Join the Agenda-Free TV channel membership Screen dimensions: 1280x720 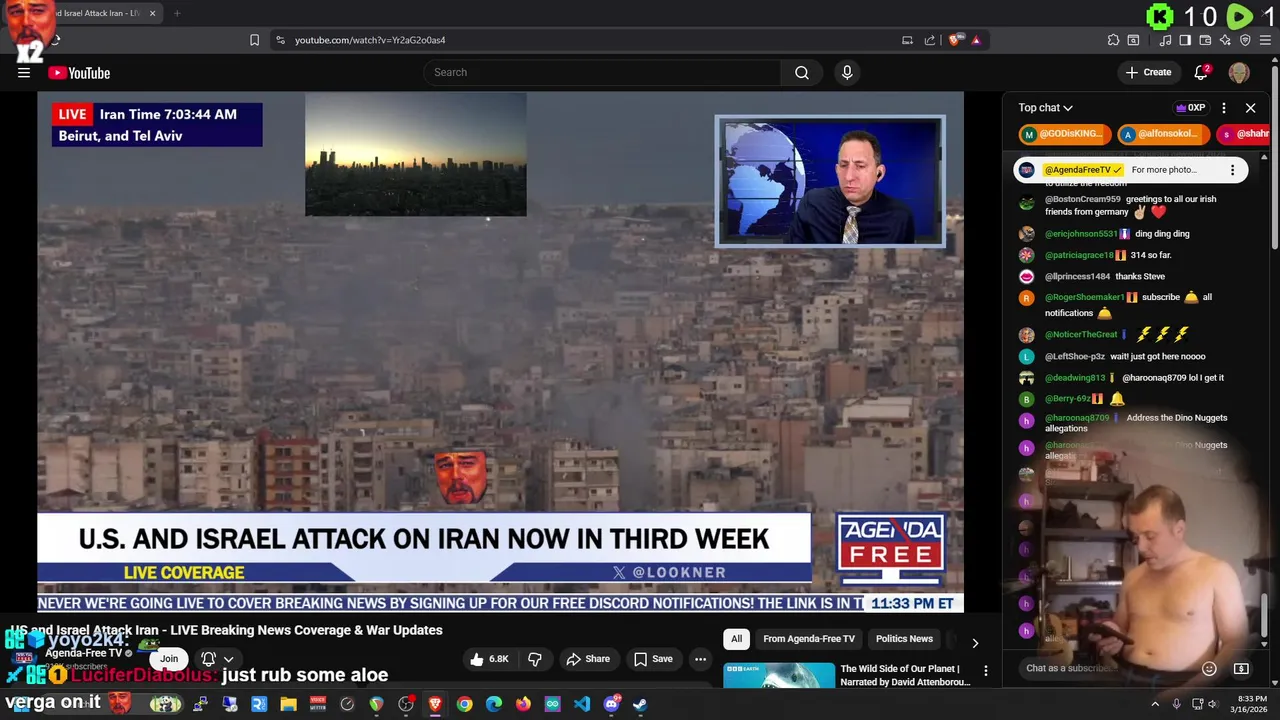pyautogui.click(x=169, y=658)
